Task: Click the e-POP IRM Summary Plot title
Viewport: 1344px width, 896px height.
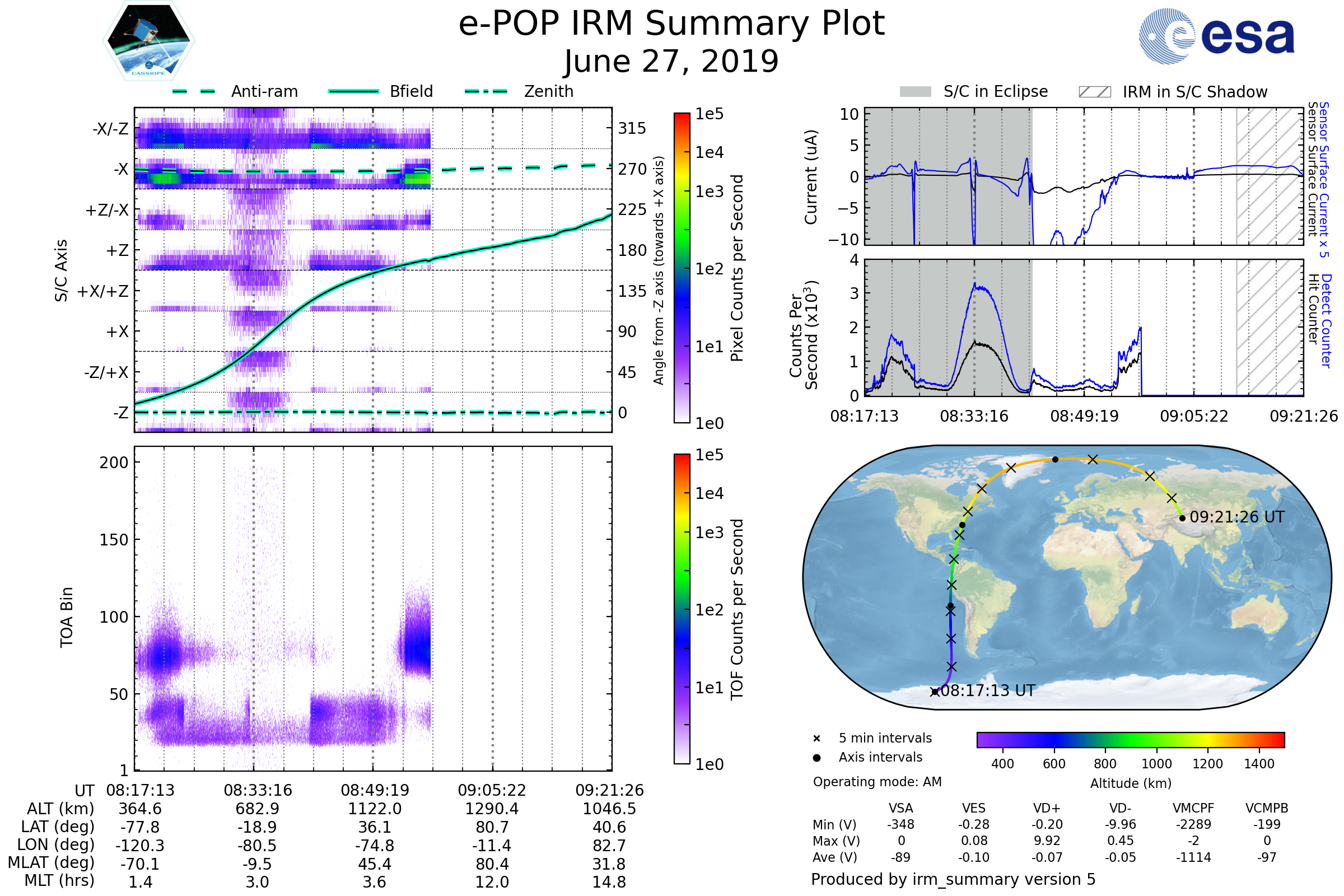Action: coord(671,24)
